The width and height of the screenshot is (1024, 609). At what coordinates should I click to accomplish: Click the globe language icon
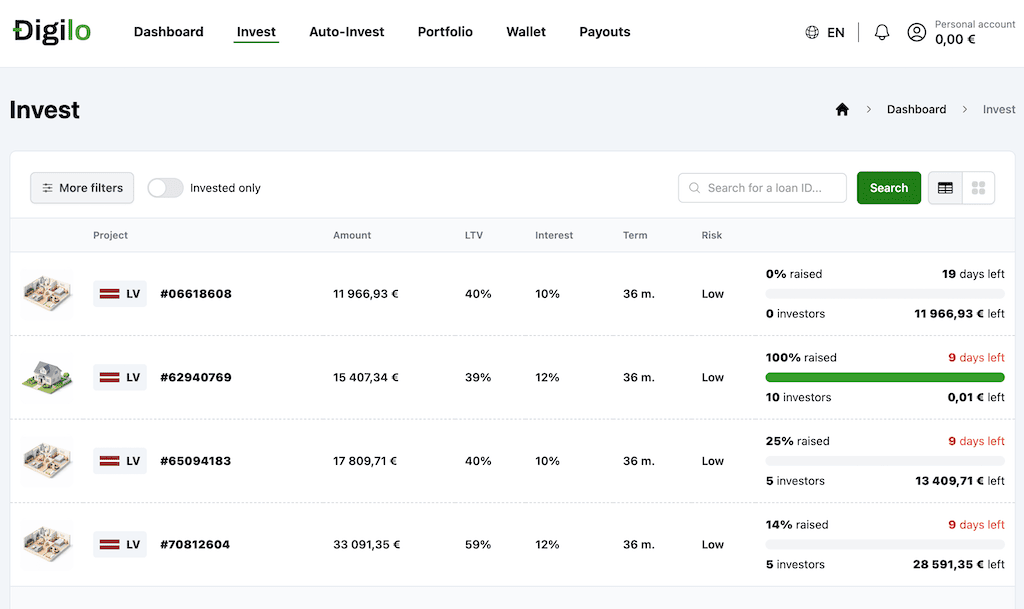pos(812,32)
